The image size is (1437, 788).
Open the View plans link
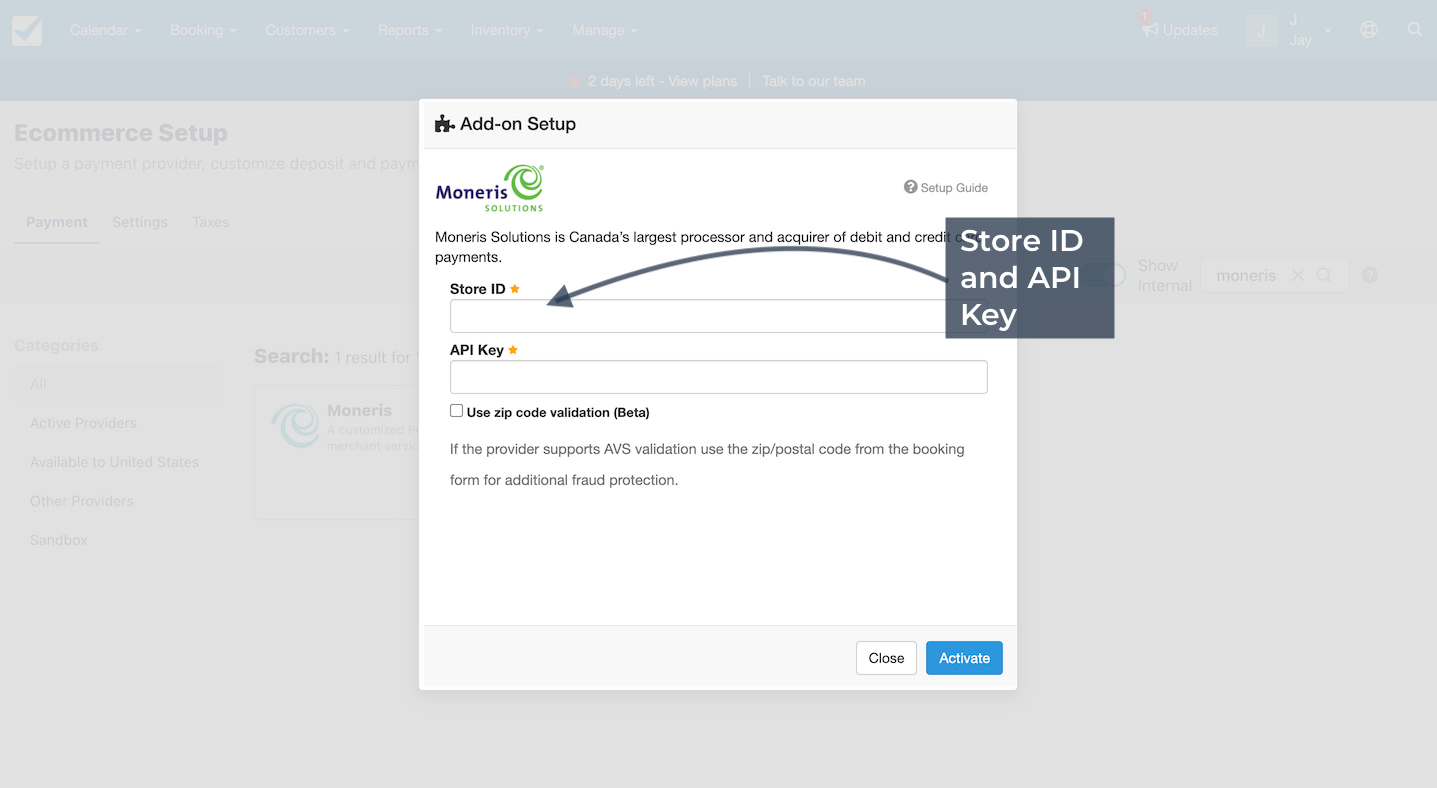point(702,81)
